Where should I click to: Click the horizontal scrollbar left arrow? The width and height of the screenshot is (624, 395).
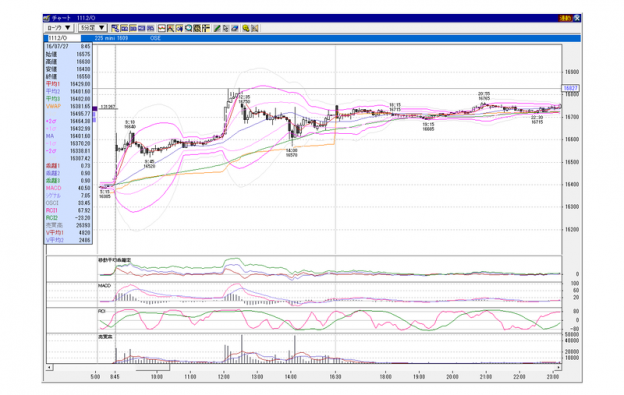(x=49, y=367)
